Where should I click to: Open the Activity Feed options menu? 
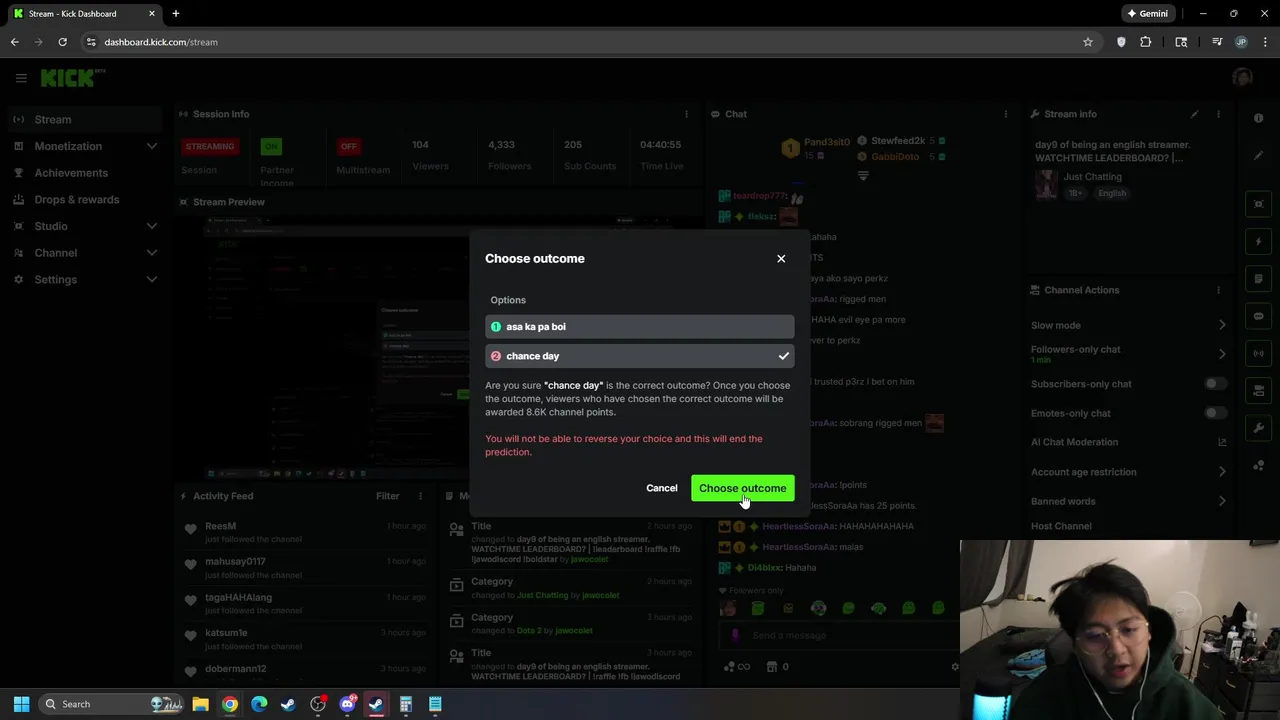(420, 496)
